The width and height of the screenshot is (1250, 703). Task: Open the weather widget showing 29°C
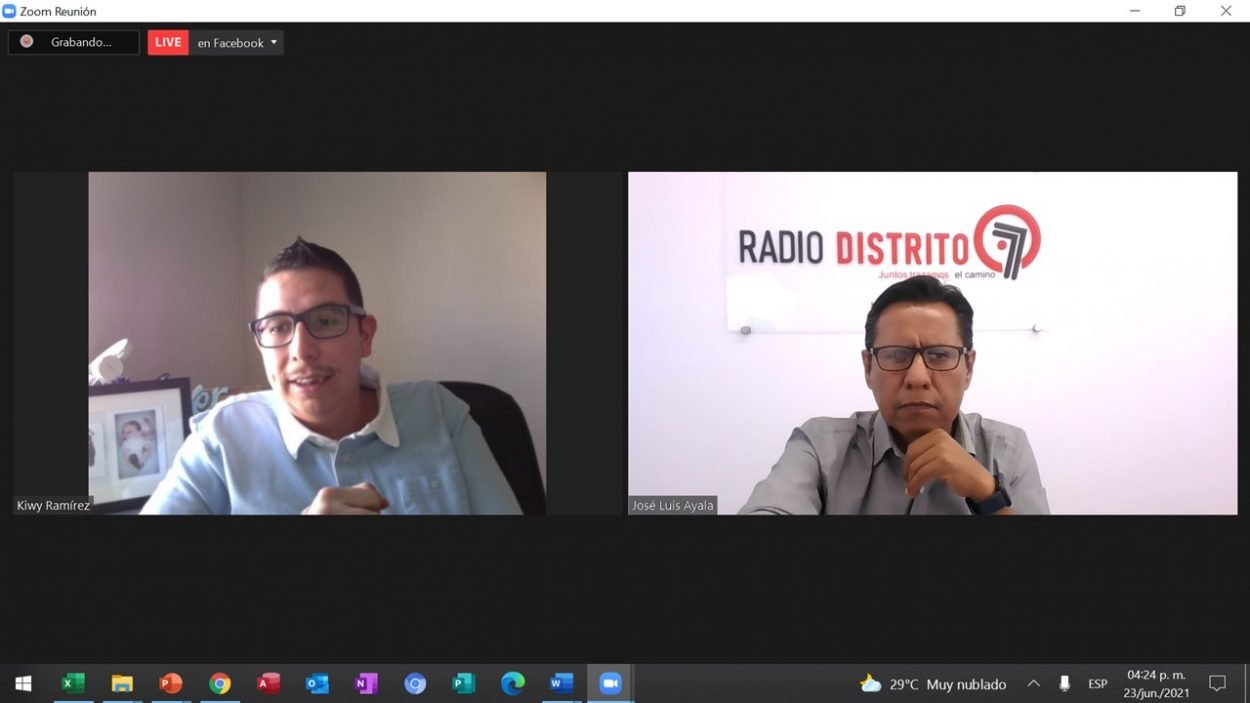(x=932, y=684)
